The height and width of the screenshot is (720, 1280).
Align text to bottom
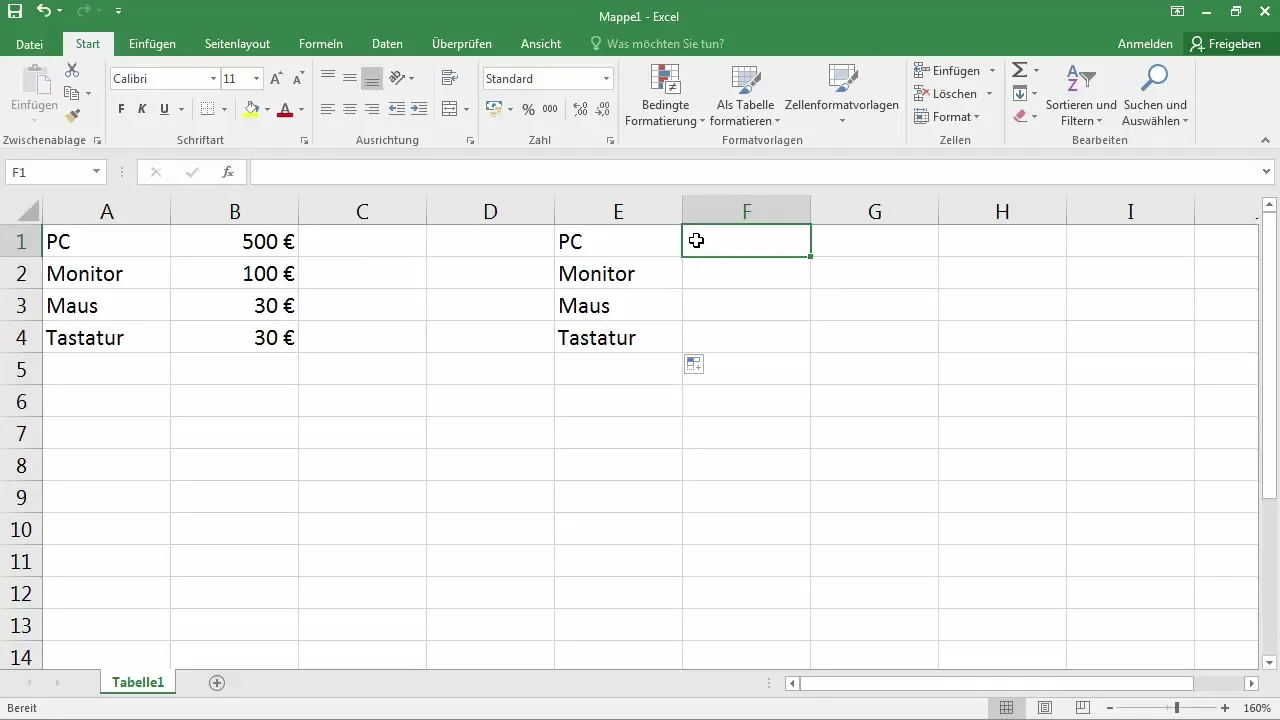click(x=372, y=78)
